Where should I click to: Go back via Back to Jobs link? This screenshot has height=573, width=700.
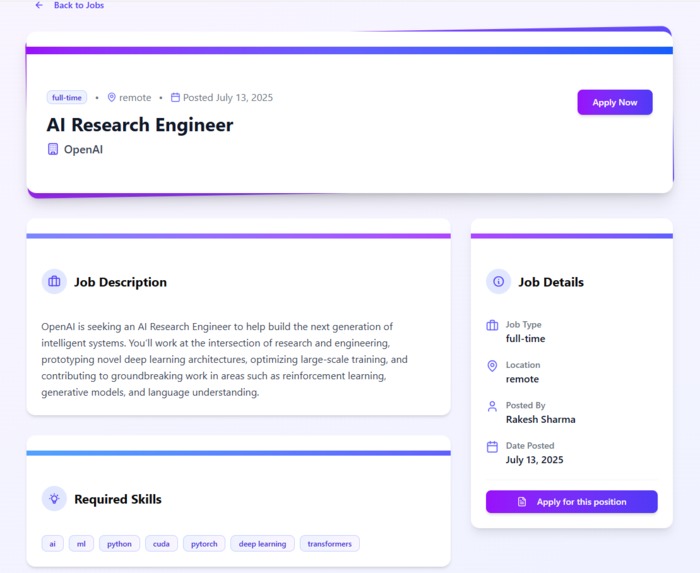(79, 5)
